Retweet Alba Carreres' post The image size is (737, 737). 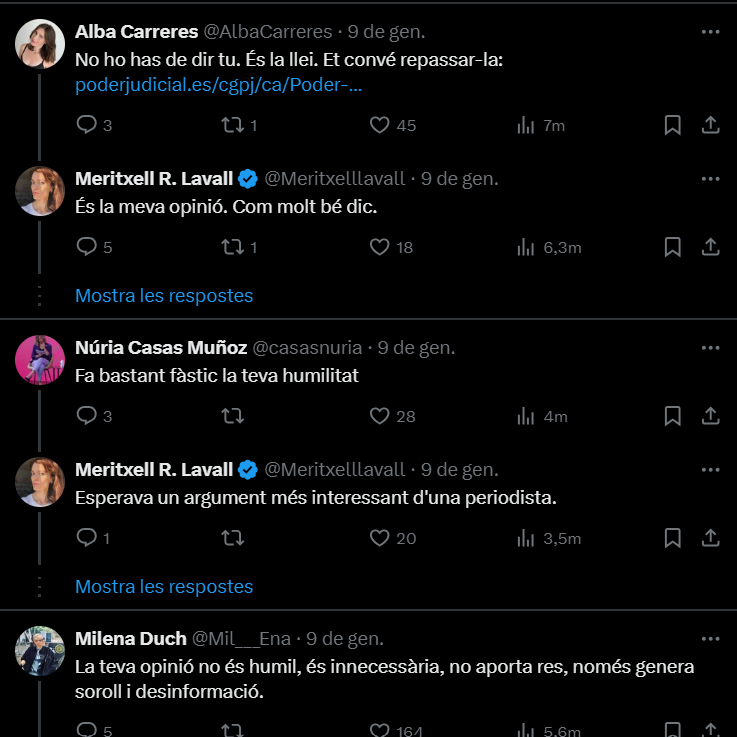pos(232,125)
